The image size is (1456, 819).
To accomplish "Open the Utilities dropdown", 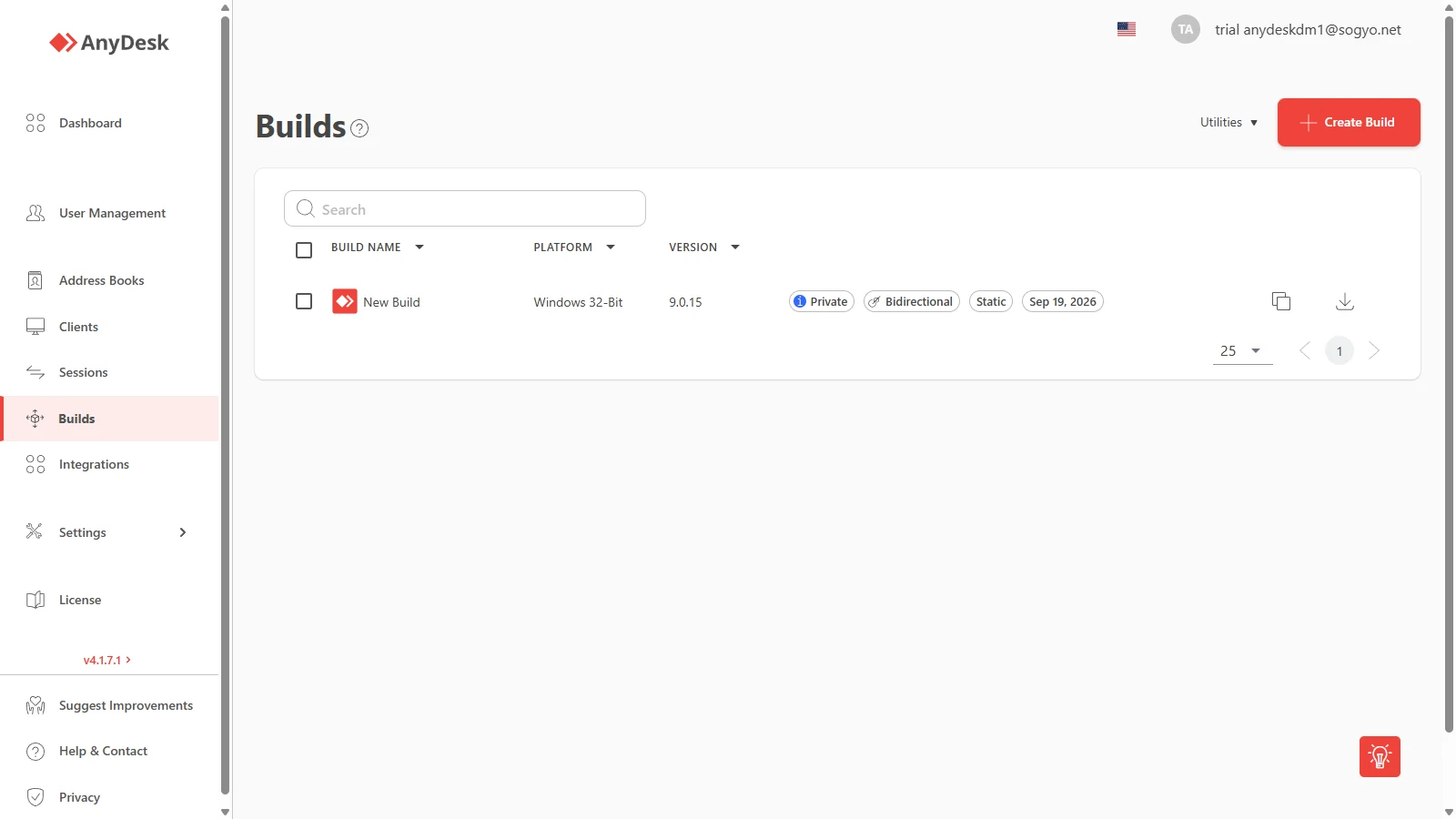I will tap(1228, 122).
